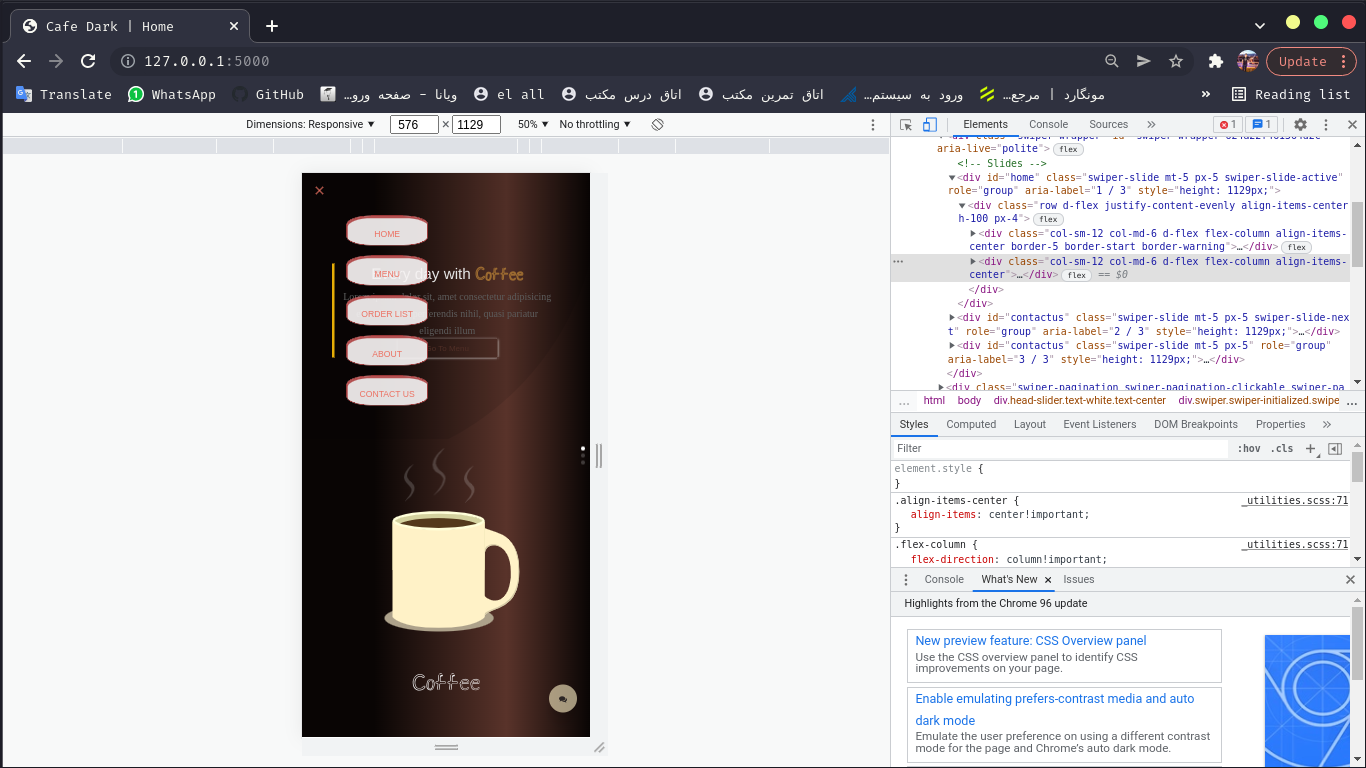Click new style rule plus icon
1366x768 pixels.
click(1310, 449)
